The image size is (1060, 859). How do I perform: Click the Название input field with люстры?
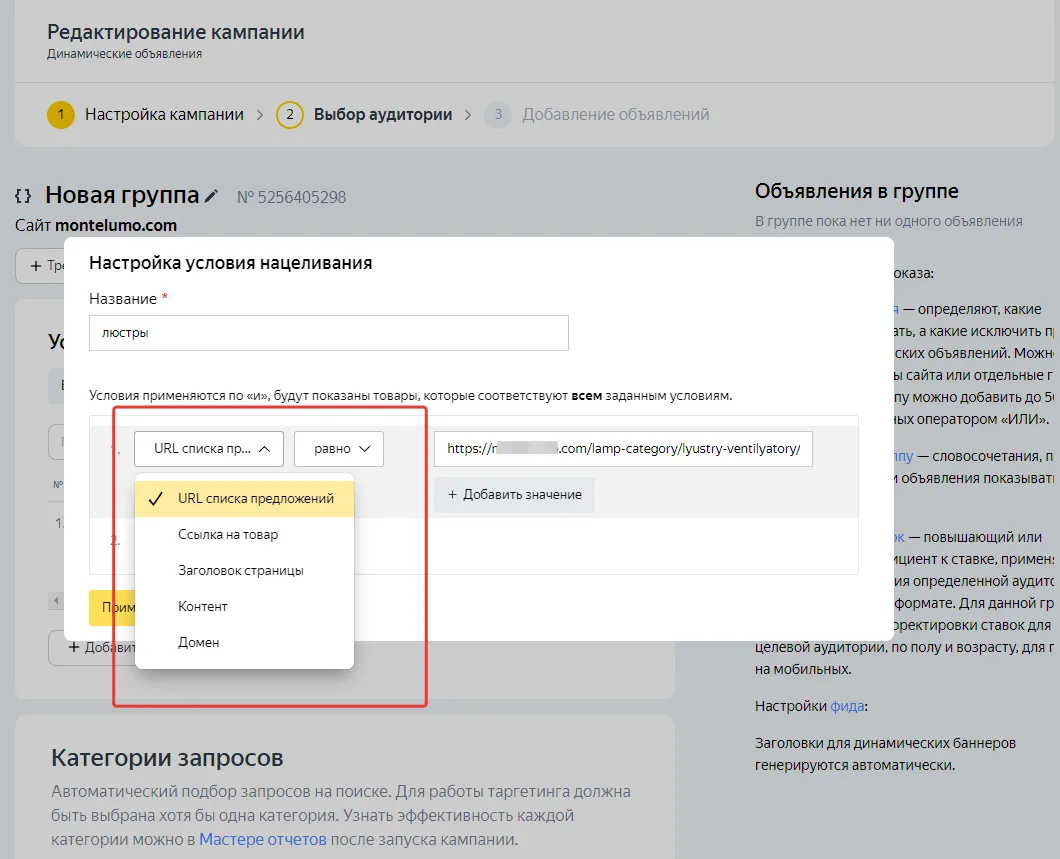coord(329,333)
